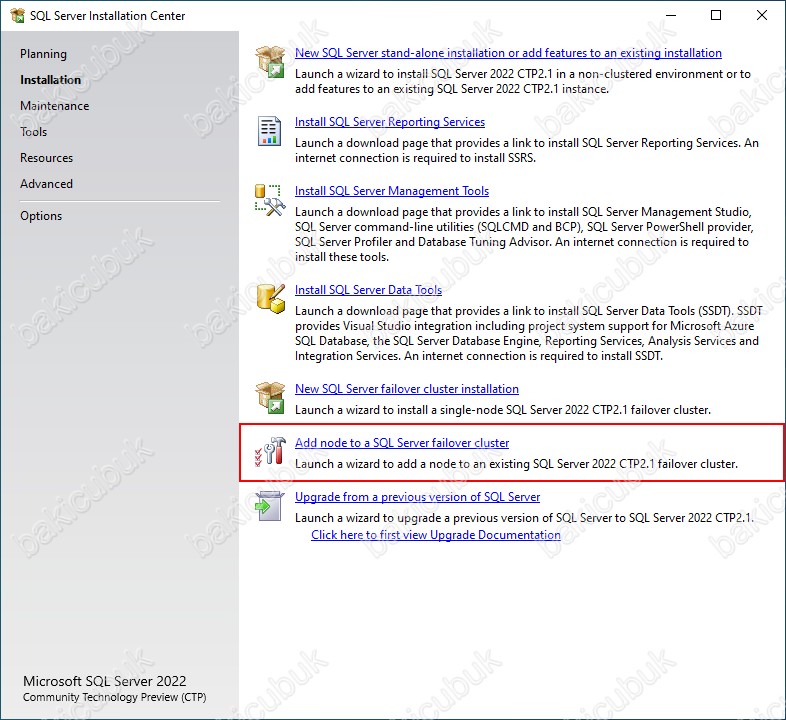This screenshot has height=720, width=786.
Task: Open Install SQL Server Reporting Services link
Action: point(390,122)
